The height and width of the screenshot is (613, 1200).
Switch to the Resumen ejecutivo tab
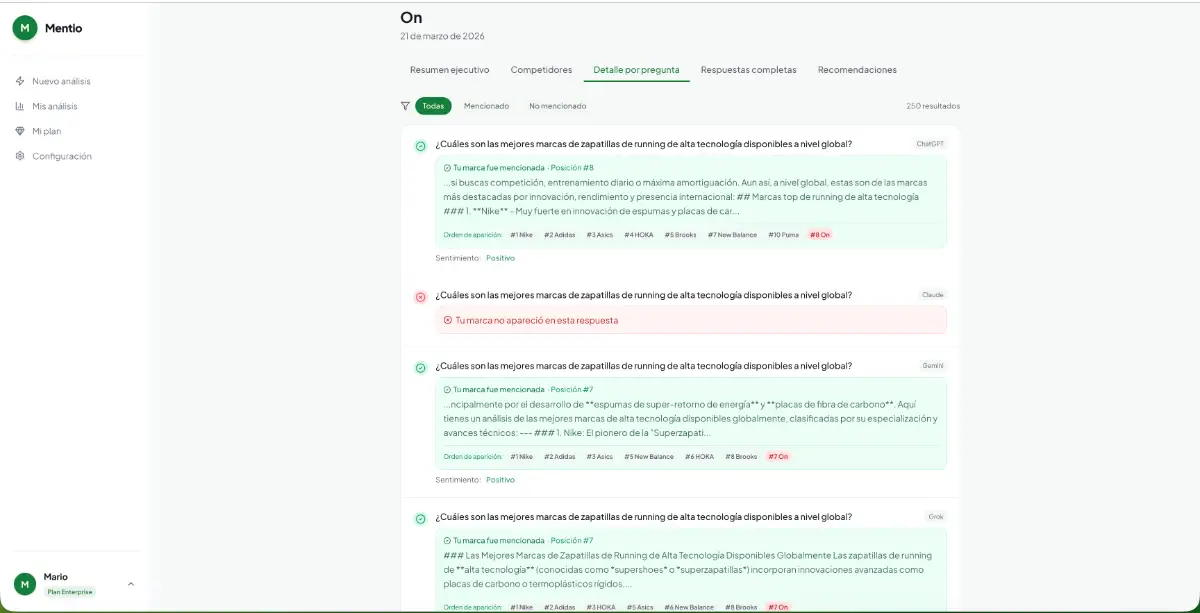click(450, 70)
